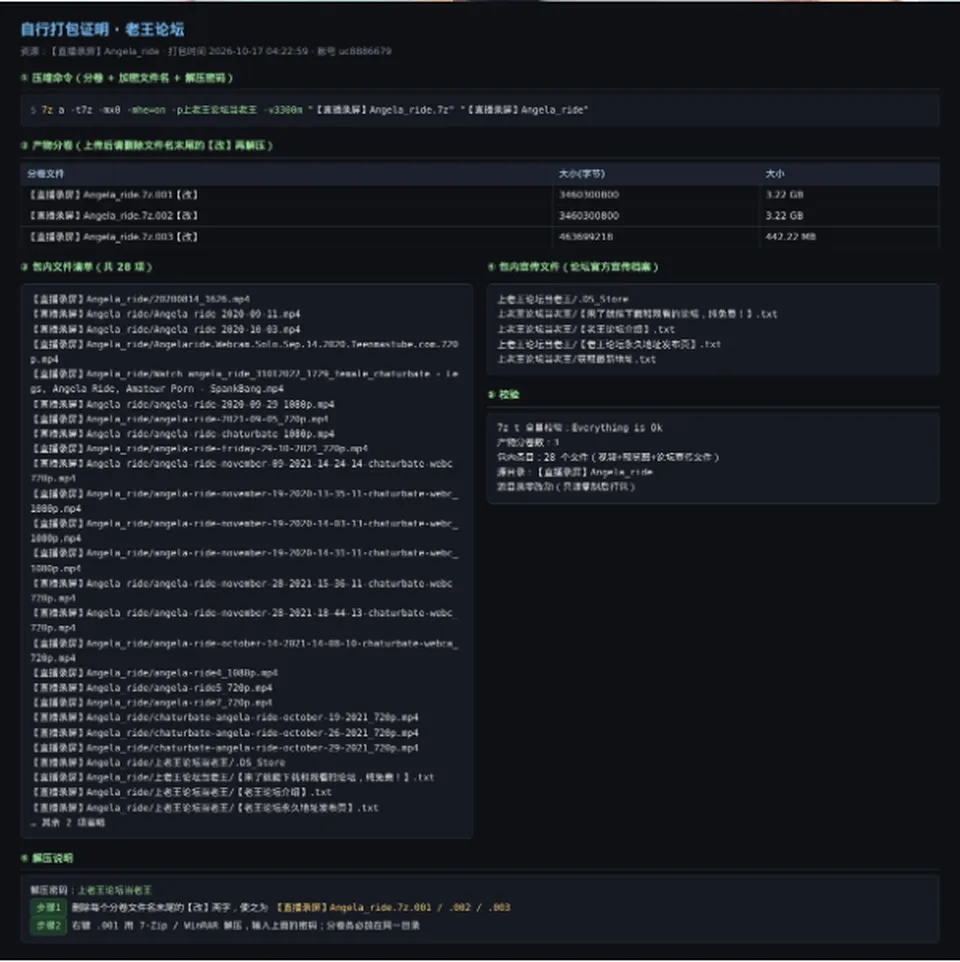
Task: Select the chaturbate-angela-ride-october-26-2021 entry
Action: coord(225,733)
